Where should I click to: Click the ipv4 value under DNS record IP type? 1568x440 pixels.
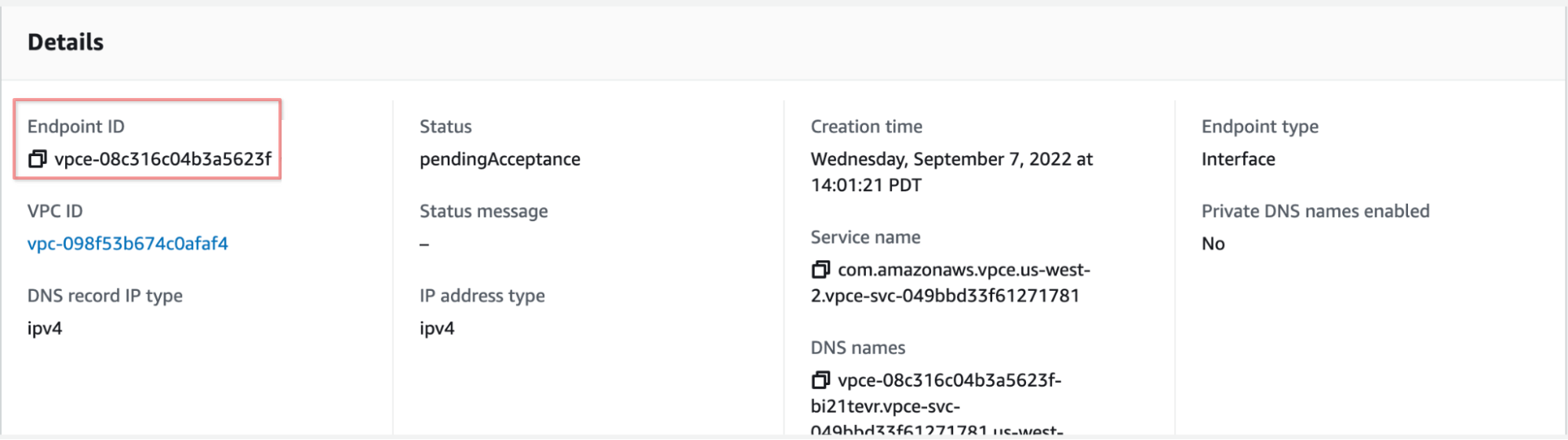point(45,329)
